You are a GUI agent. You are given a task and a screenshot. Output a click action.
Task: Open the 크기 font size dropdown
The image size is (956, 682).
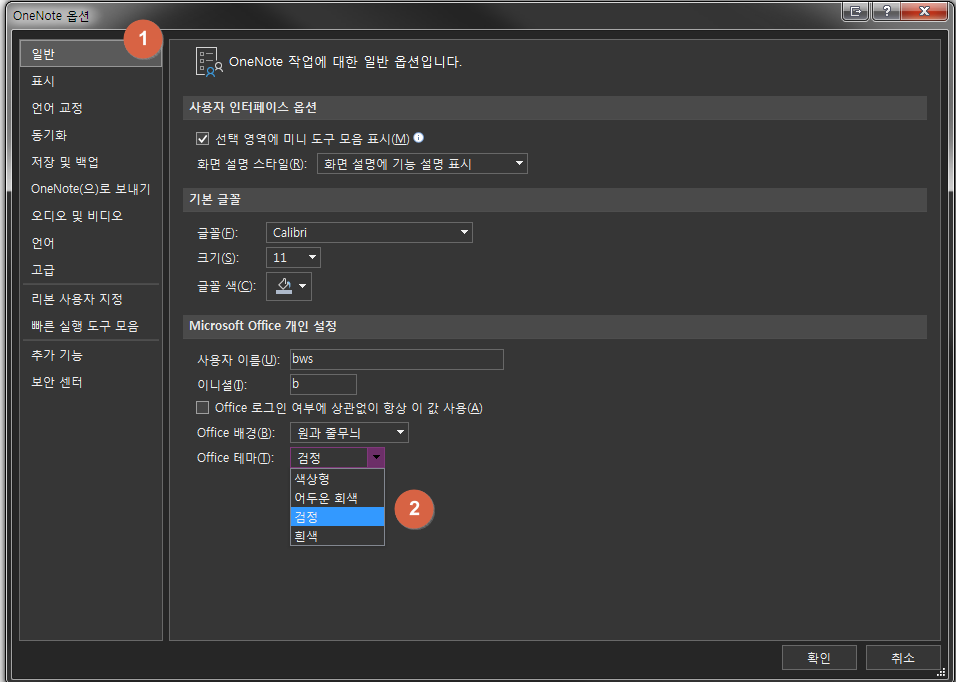(293, 257)
